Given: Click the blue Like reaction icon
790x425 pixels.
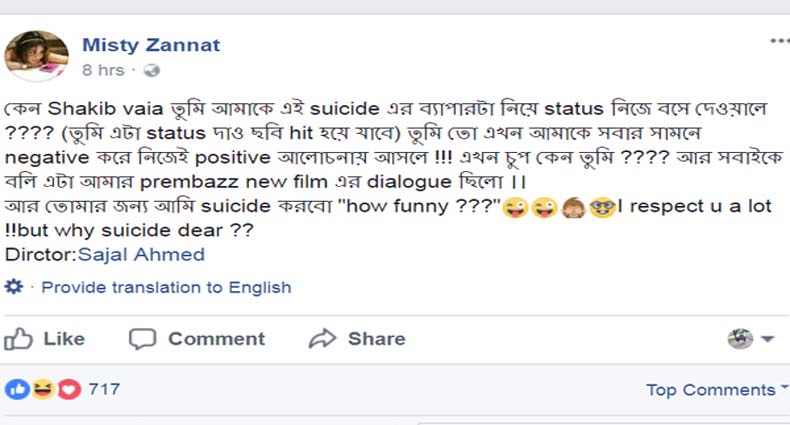Looking at the screenshot, I should point(17,389).
